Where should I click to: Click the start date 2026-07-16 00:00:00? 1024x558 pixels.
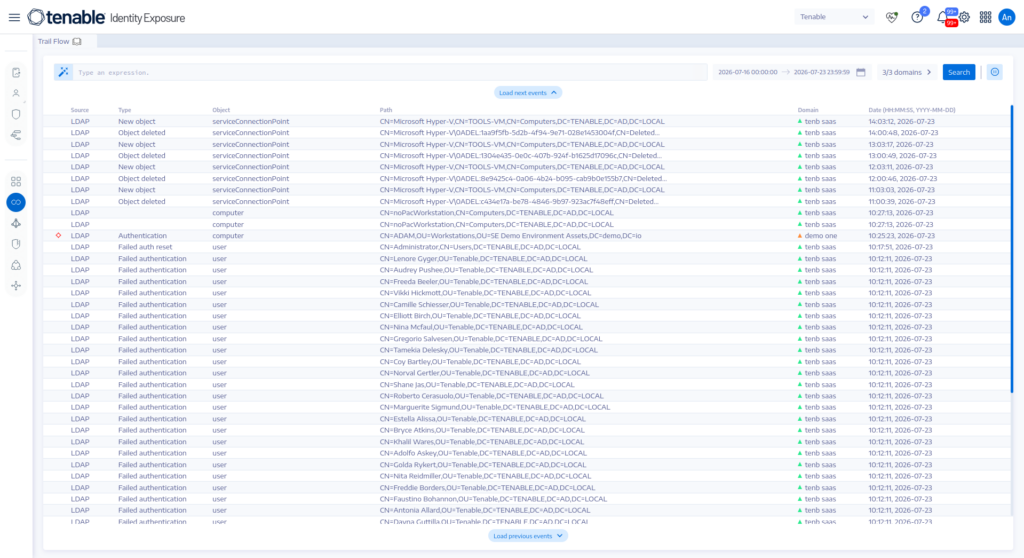(x=748, y=73)
